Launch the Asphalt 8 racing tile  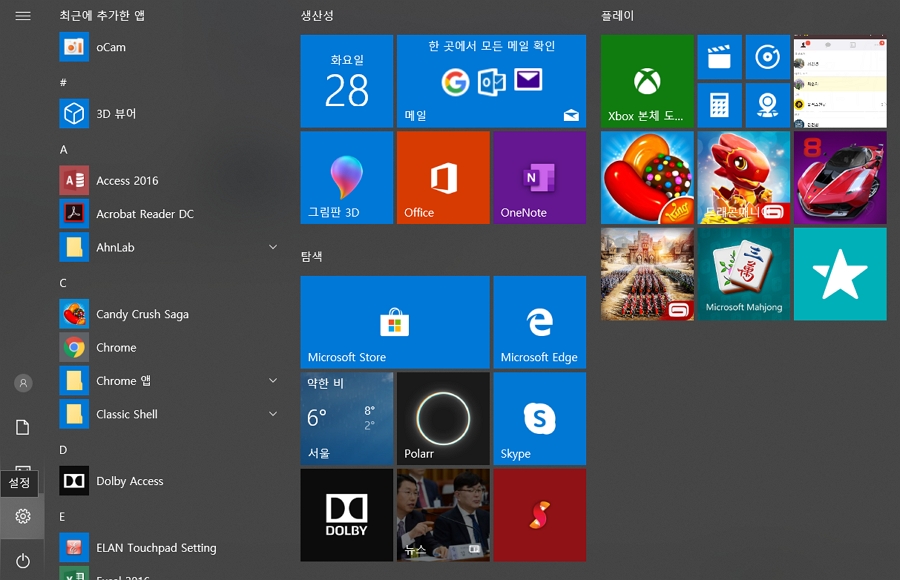coord(840,177)
